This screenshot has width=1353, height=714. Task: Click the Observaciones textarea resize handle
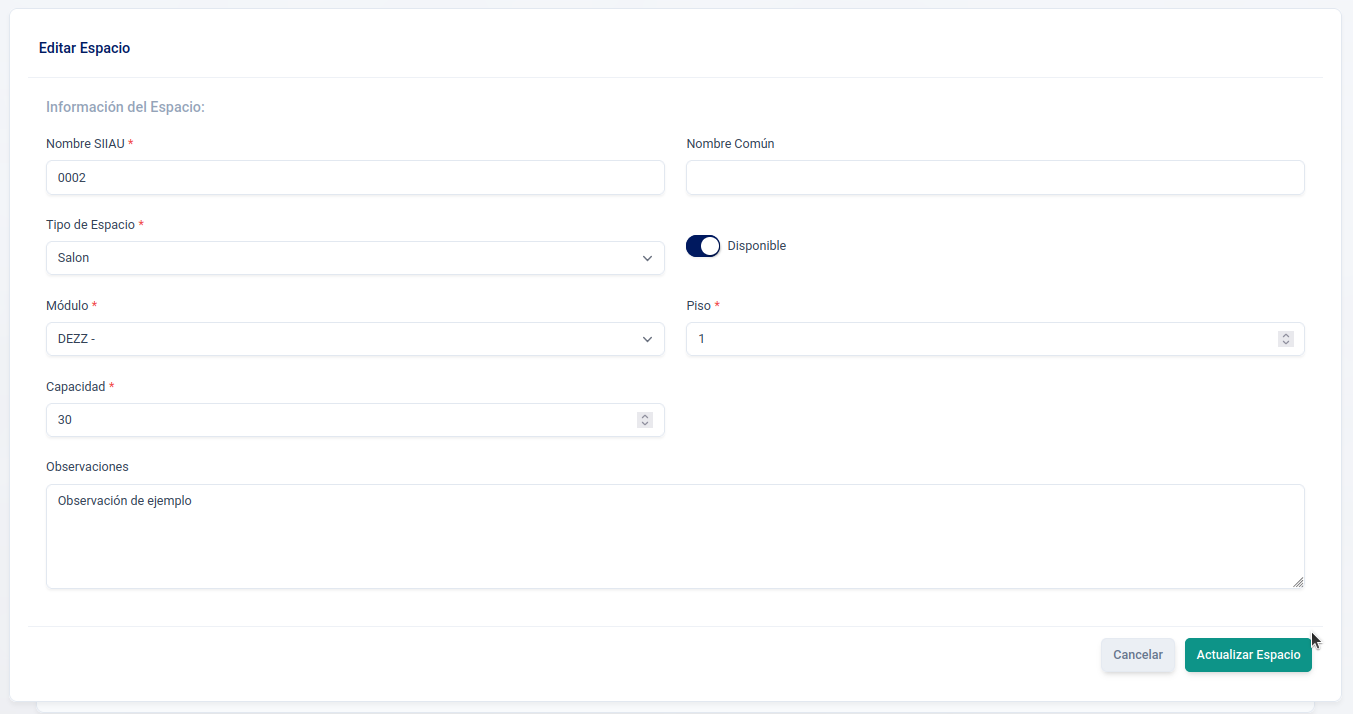pos(1297,581)
